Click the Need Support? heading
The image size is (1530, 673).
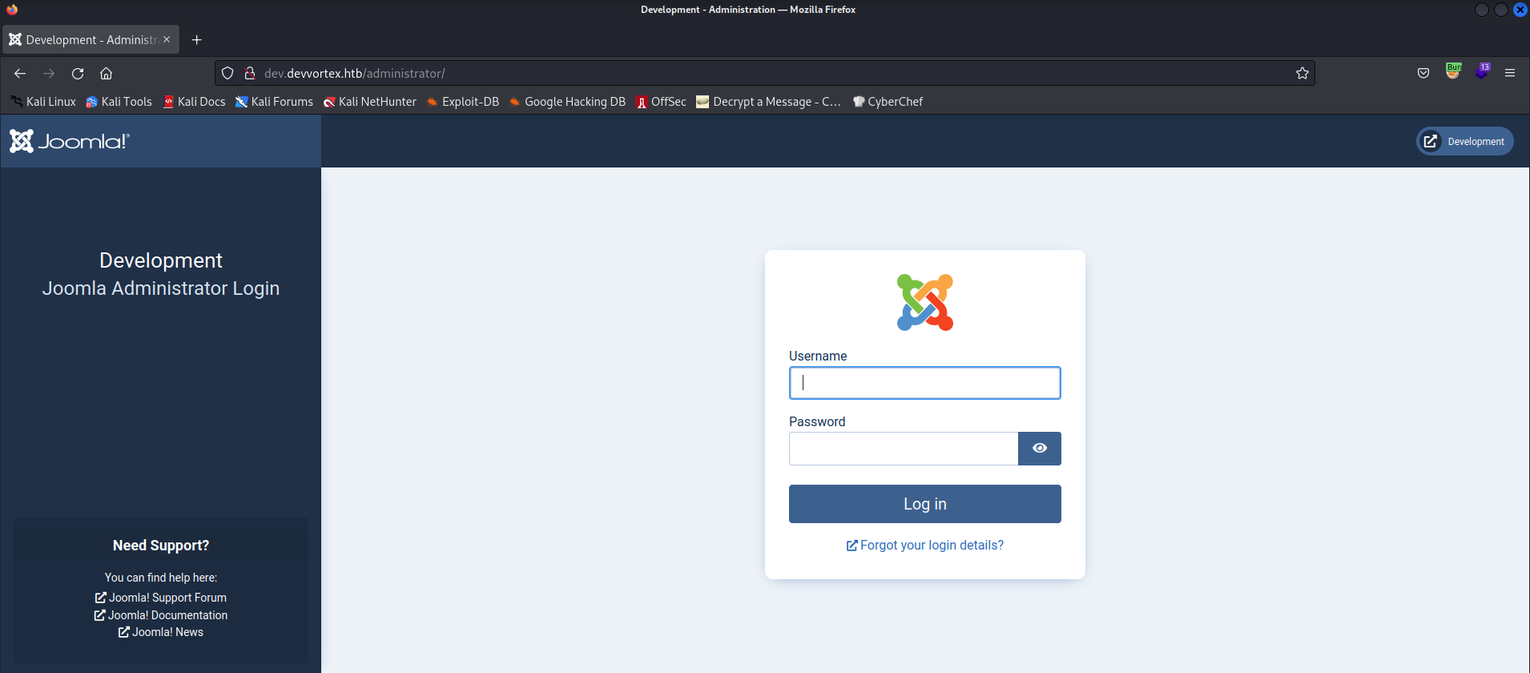point(161,545)
